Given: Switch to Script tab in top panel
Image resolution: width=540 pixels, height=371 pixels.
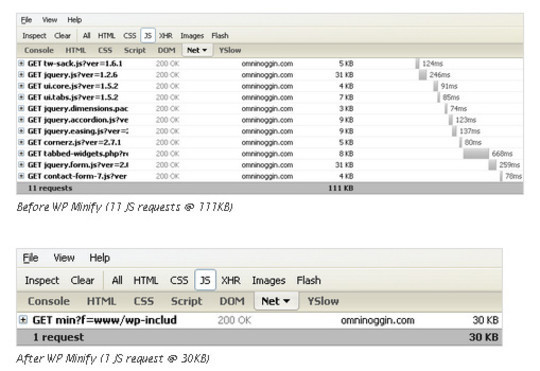Looking at the screenshot, I should [135, 50].
